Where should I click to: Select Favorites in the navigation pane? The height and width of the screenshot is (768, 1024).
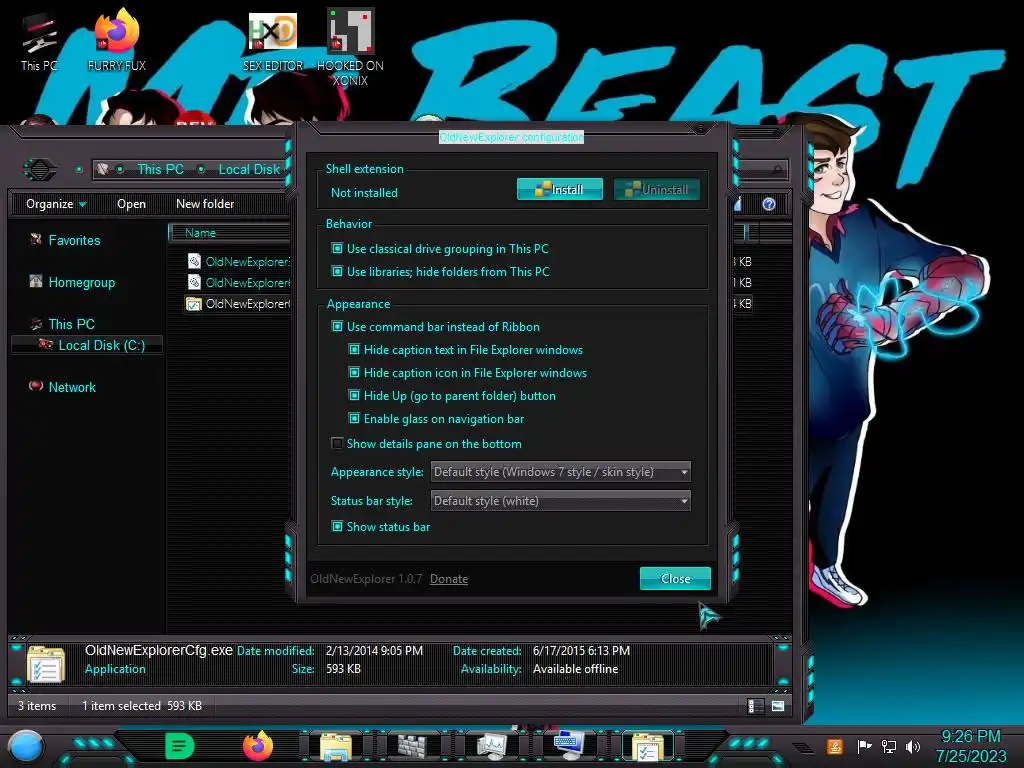click(x=74, y=240)
